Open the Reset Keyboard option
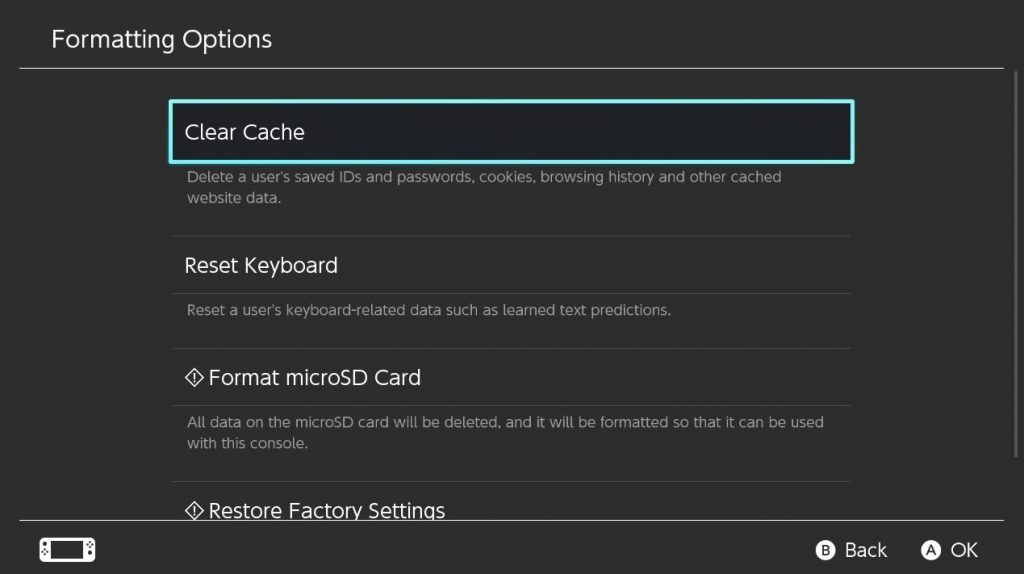This screenshot has height=574, width=1024. [x=511, y=265]
